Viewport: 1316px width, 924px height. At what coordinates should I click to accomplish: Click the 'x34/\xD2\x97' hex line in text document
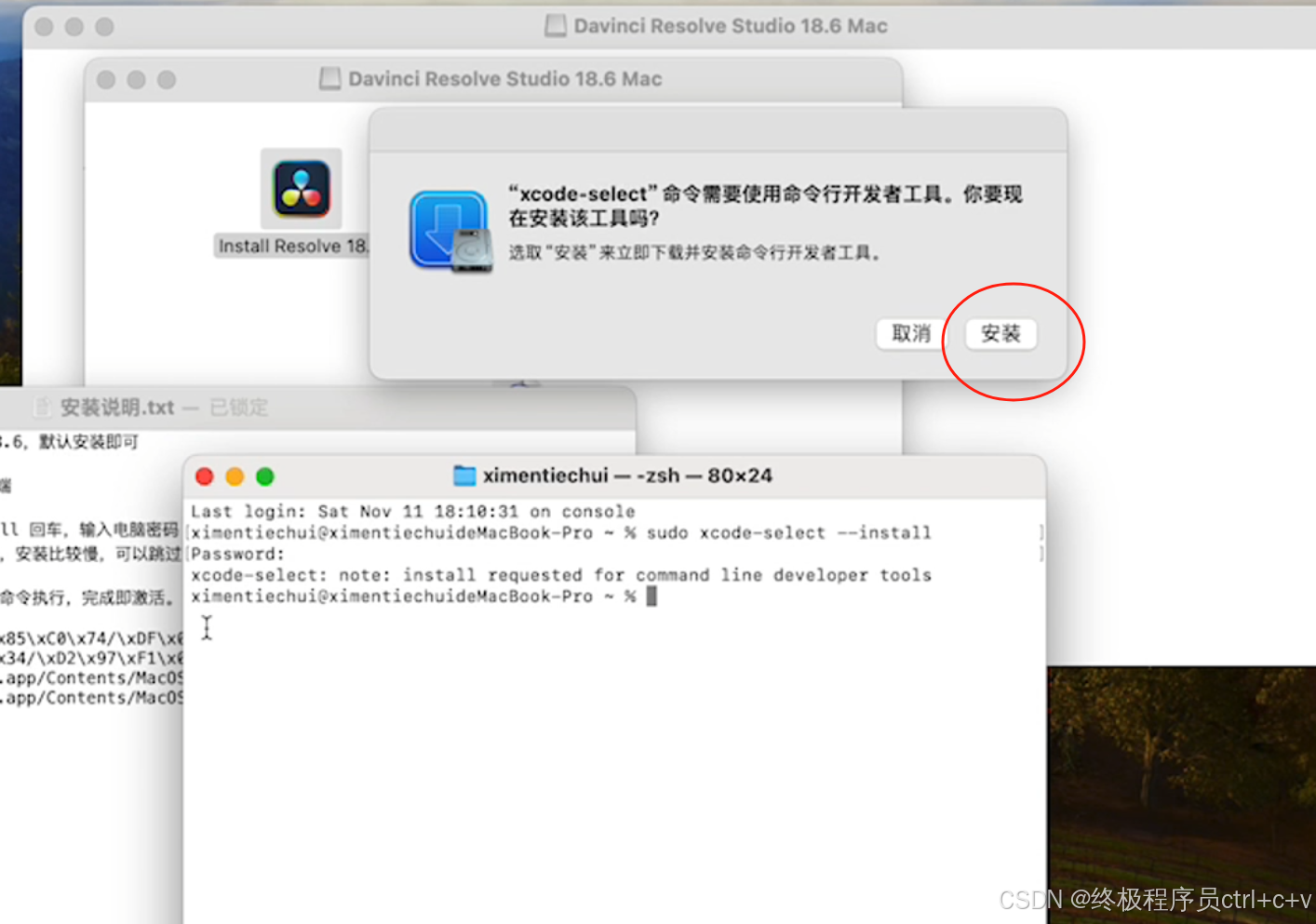(x=91, y=659)
